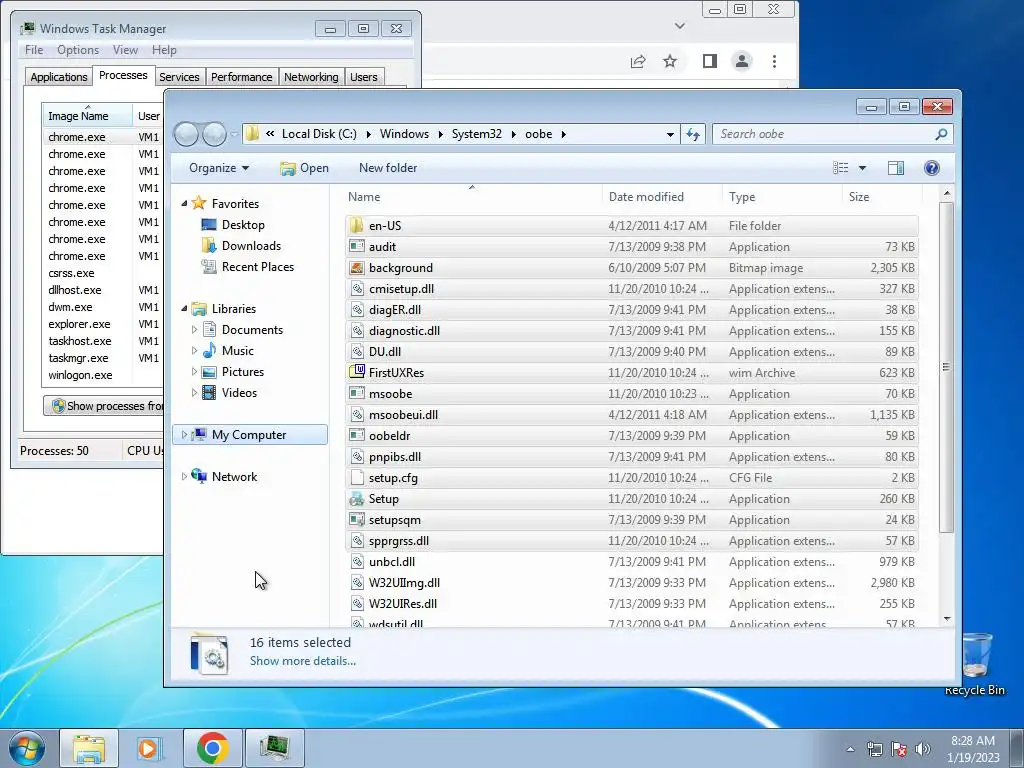Click the taskbar clock showing 8:28 AM
Viewport: 1024px width, 768px height.
(972, 749)
